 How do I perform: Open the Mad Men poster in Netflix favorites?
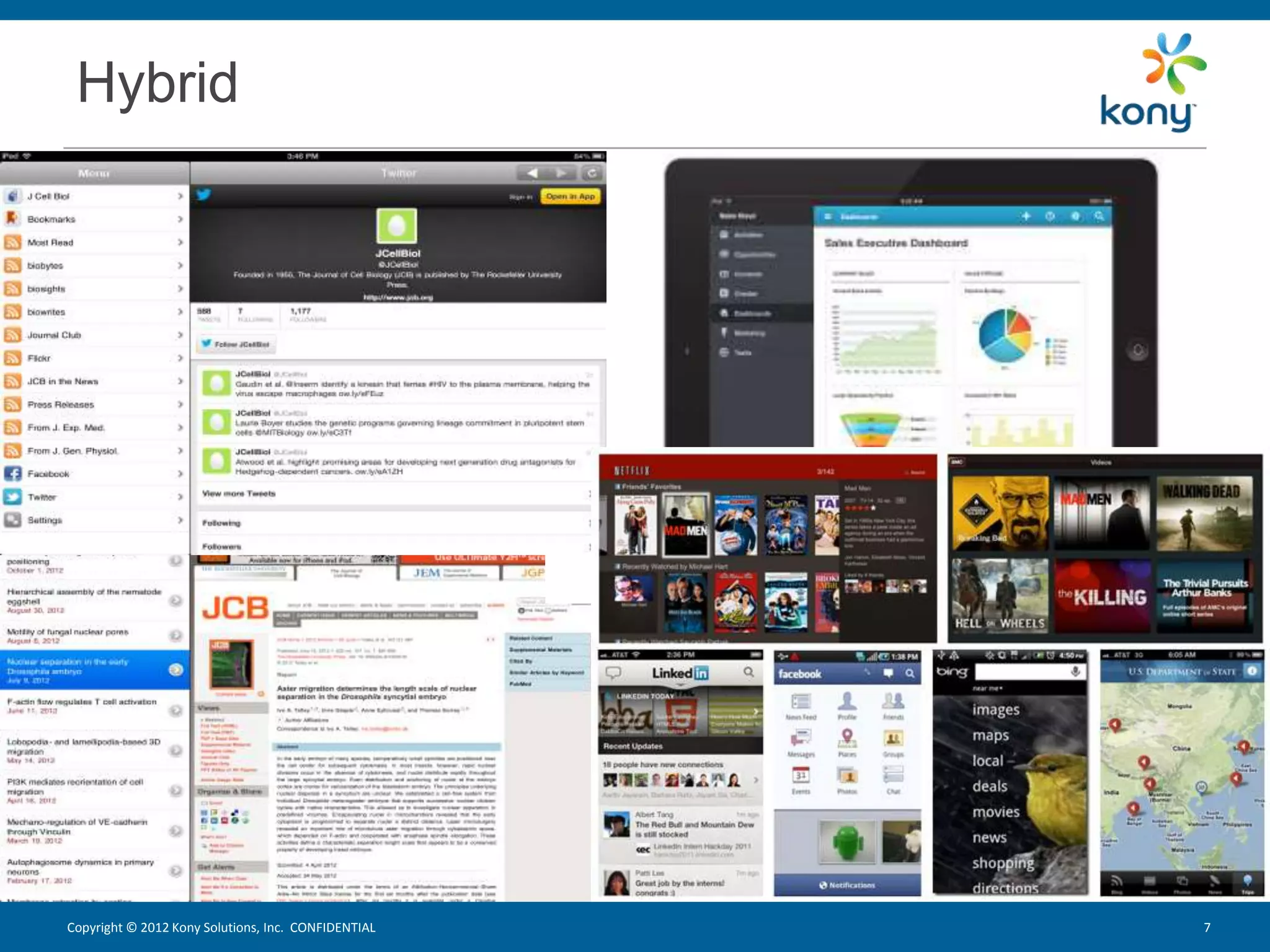pyautogui.click(x=685, y=524)
